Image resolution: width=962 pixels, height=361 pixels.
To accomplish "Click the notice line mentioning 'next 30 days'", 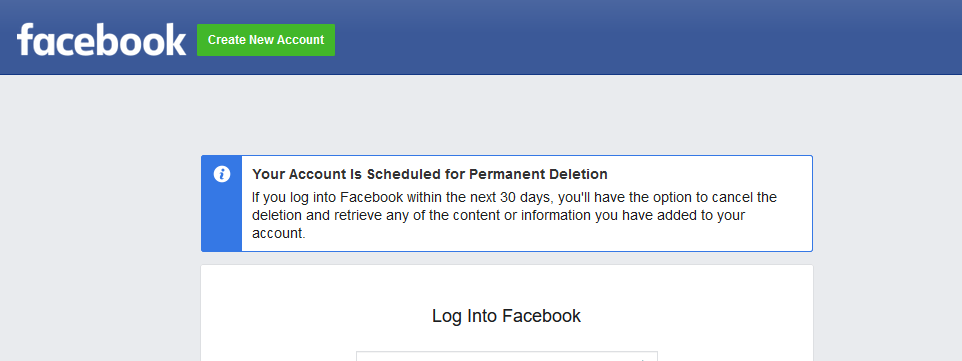I will tap(514, 198).
